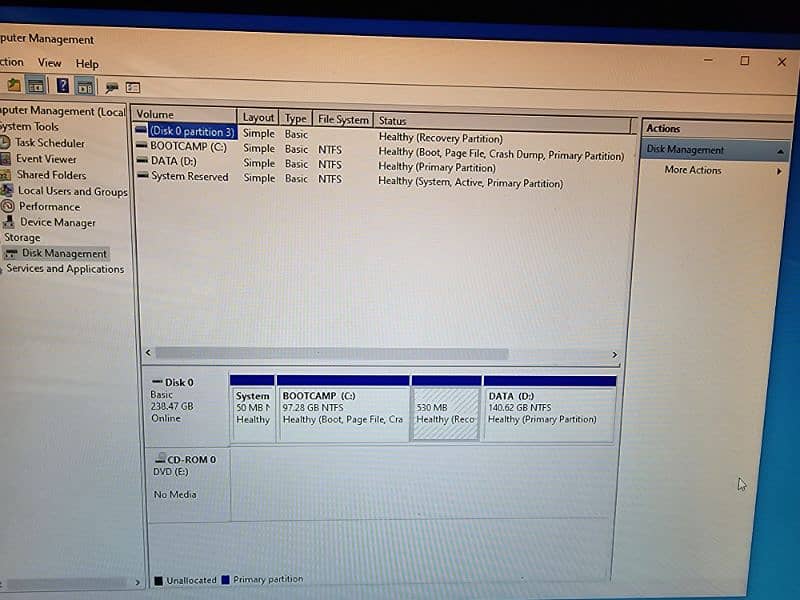Open Shared Folders in the tree
This screenshot has width=800, height=600.
click(x=51, y=175)
